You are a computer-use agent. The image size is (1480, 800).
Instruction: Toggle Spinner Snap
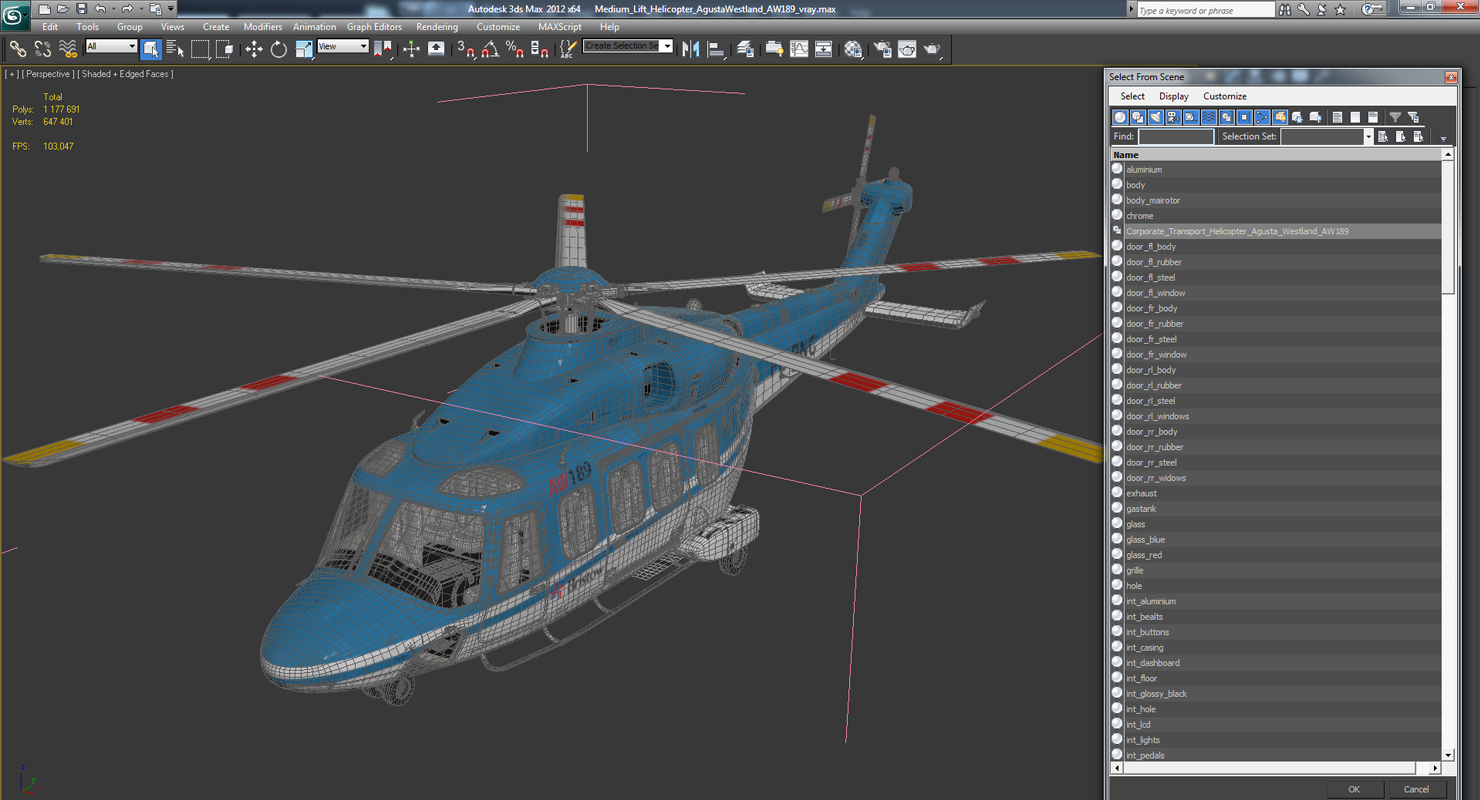(539, 48)
